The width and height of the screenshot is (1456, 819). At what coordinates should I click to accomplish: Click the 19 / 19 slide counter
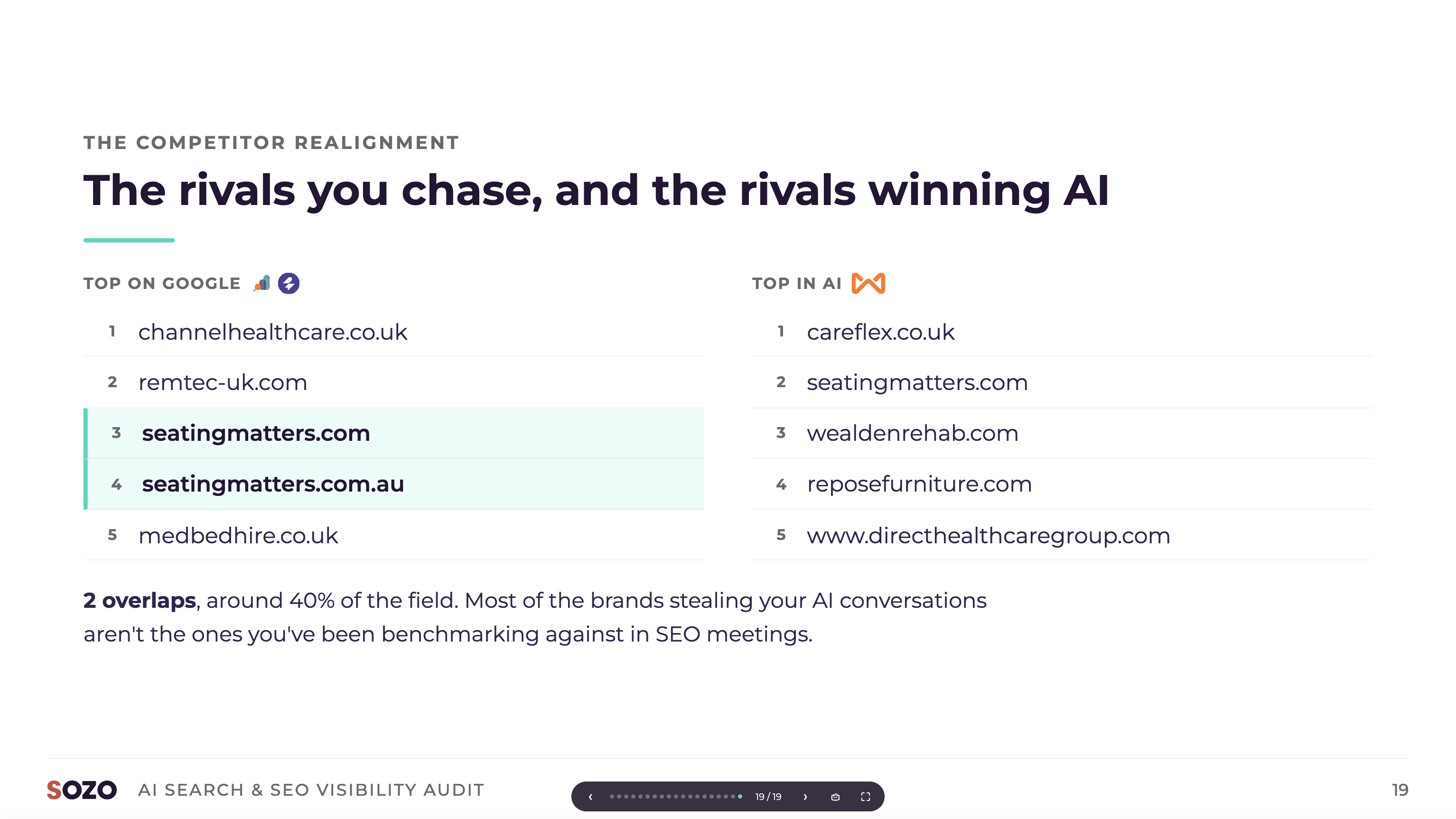point(768,796)
